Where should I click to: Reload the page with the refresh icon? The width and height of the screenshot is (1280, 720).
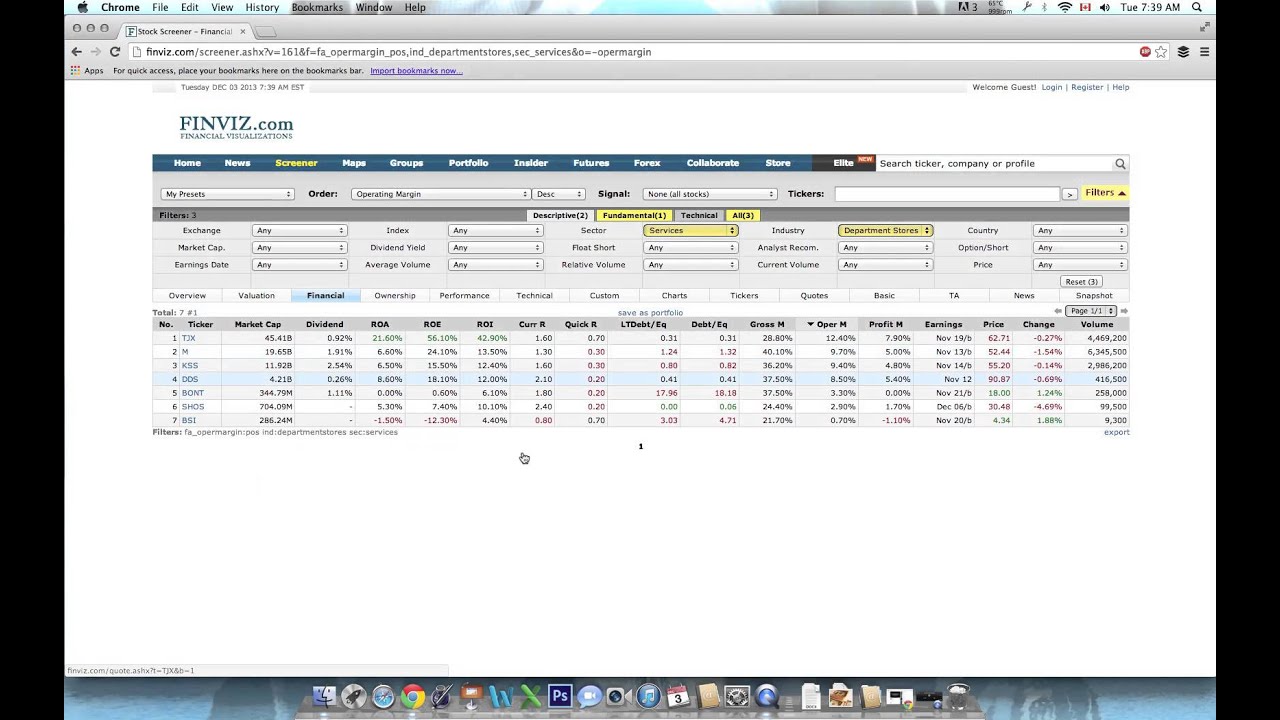(x=115, y=52)
